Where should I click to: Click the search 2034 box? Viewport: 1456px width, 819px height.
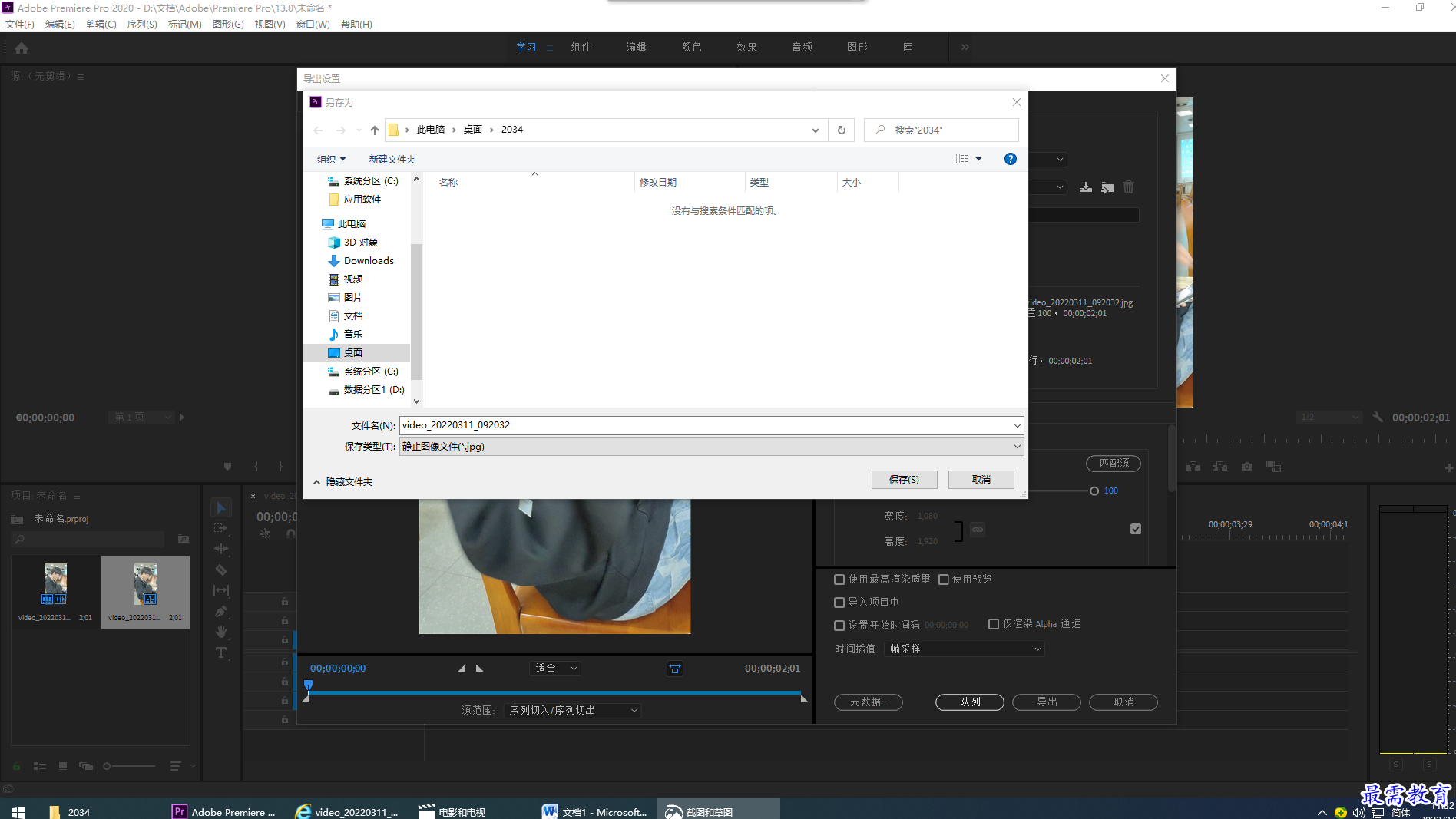pos(941,130)
